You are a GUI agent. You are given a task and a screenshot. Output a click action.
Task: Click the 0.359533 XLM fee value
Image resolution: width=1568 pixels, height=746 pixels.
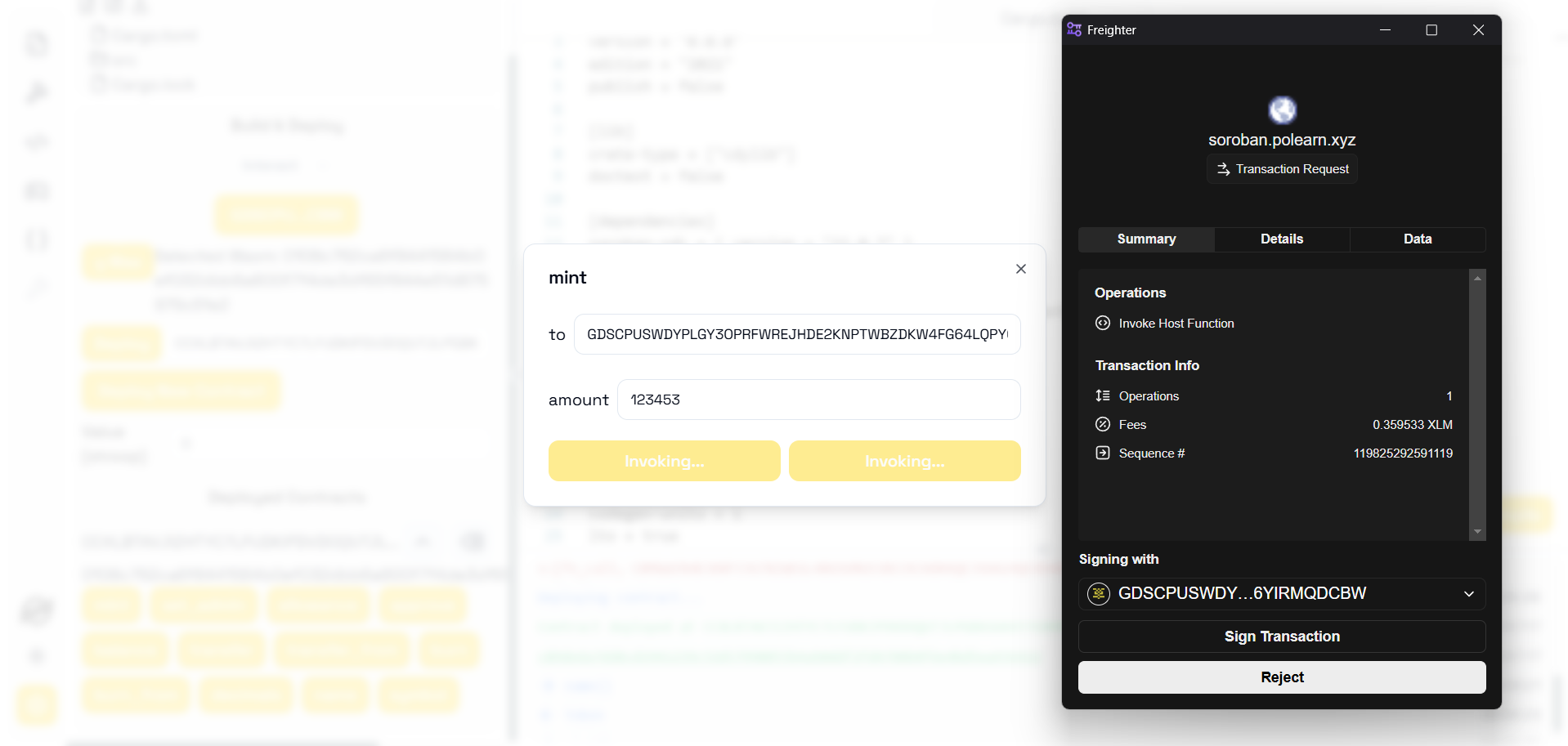(x=1413, y=425)
